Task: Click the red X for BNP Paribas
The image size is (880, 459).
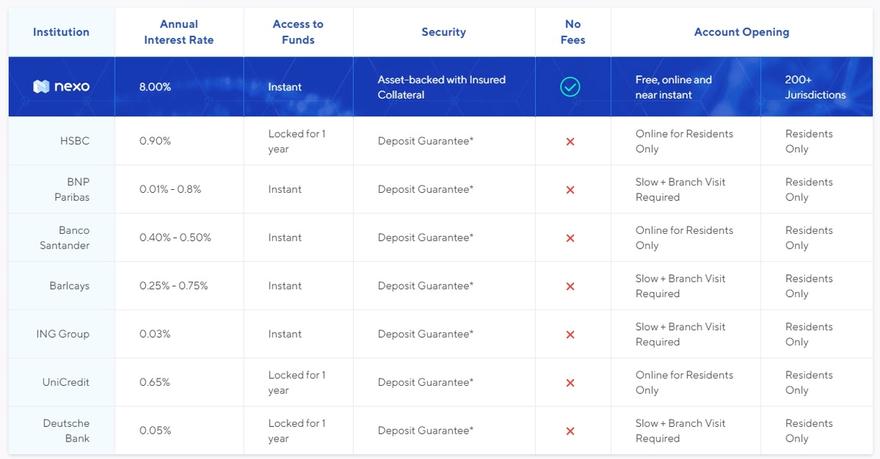Action: [570, 190]
